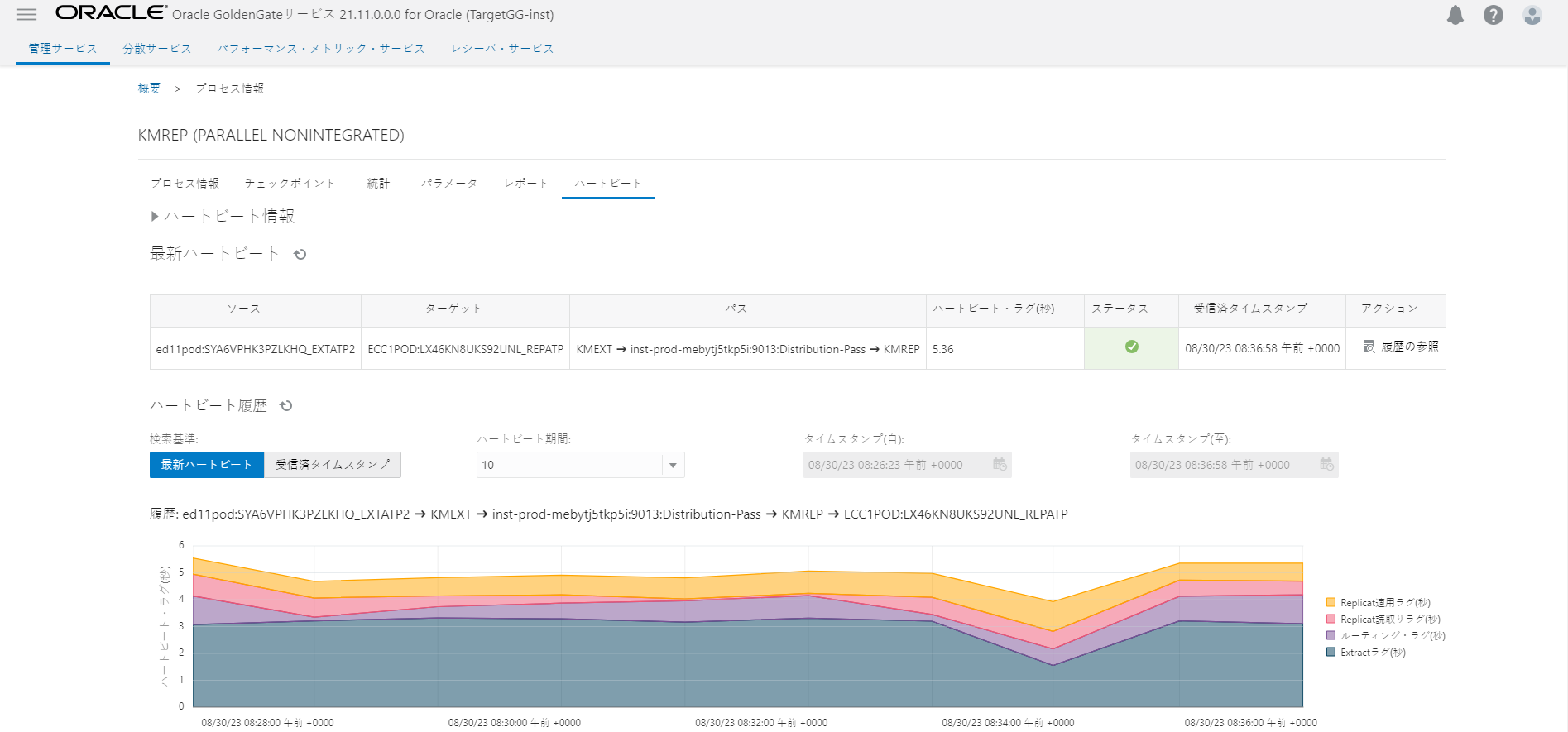Refresh the ハートビート履歴 section
Viewport: 1568px width, 732px height.
tap(286, 406)
